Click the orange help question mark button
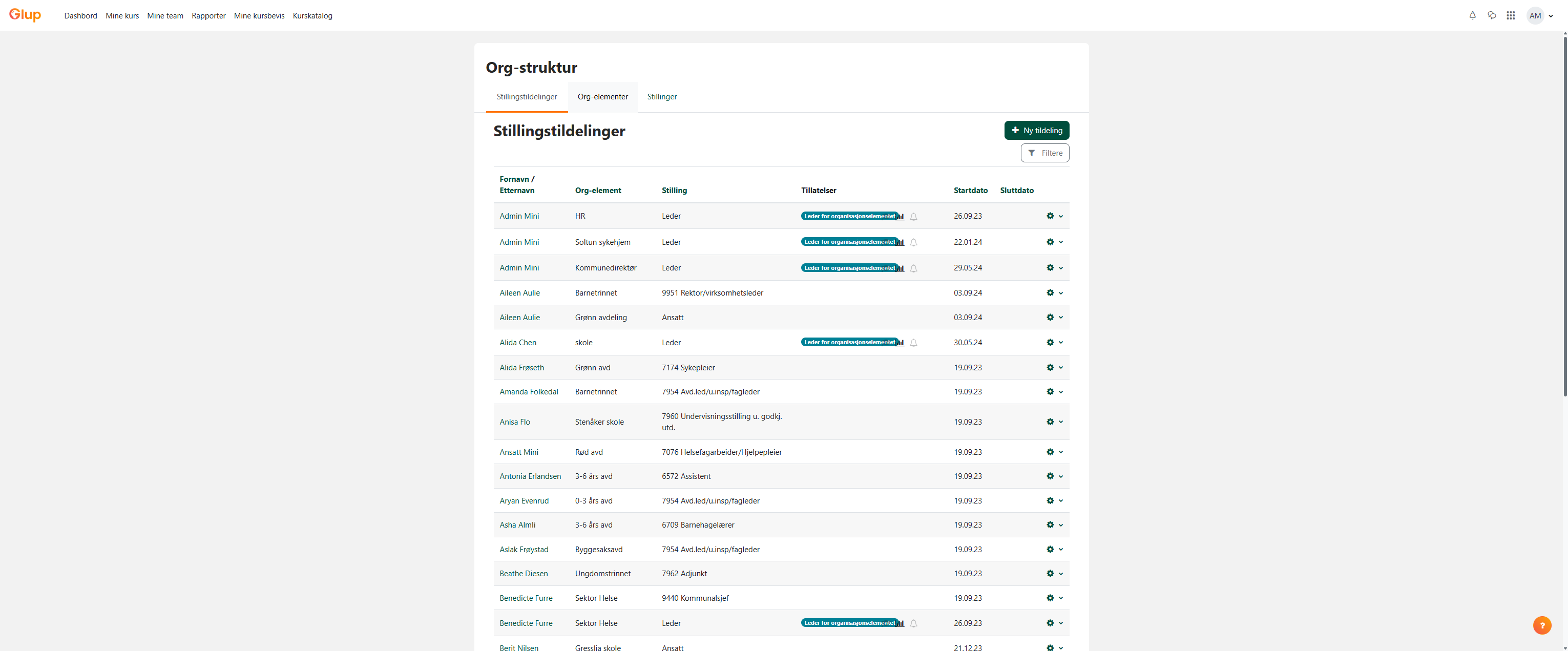This screenshot has height=651, width=1568. pyautogui.click(x=1542, y=625)
